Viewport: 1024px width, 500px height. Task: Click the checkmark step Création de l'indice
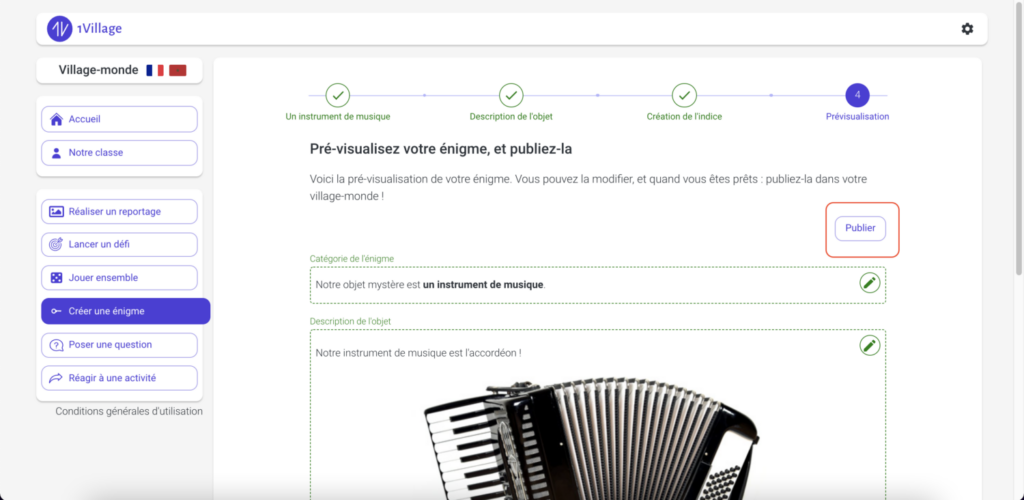click(684, 95)
